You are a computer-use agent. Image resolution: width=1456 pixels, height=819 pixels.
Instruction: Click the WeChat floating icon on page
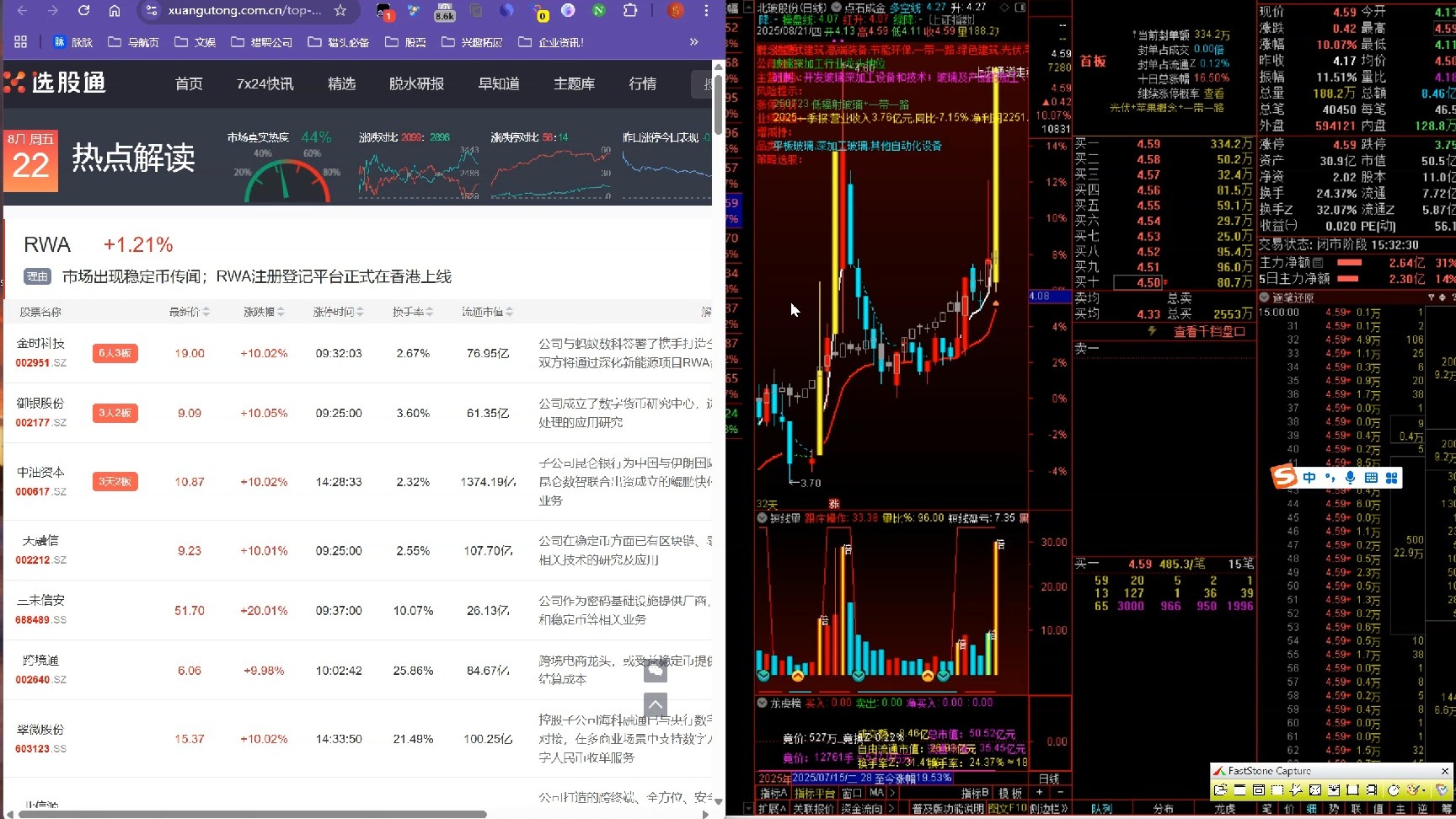tap(656, 671)
